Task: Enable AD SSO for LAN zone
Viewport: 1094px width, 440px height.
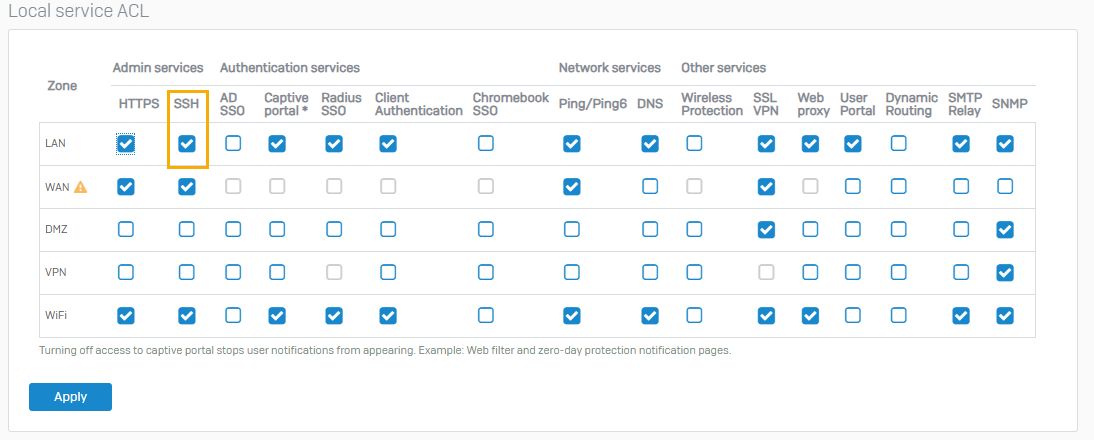Action: 233,144
